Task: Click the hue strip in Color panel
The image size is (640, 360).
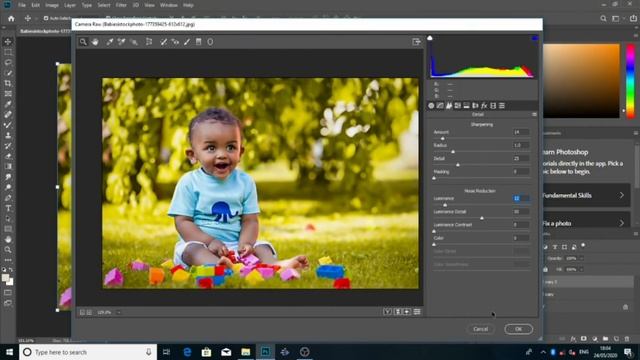Action: pos(630,81)
